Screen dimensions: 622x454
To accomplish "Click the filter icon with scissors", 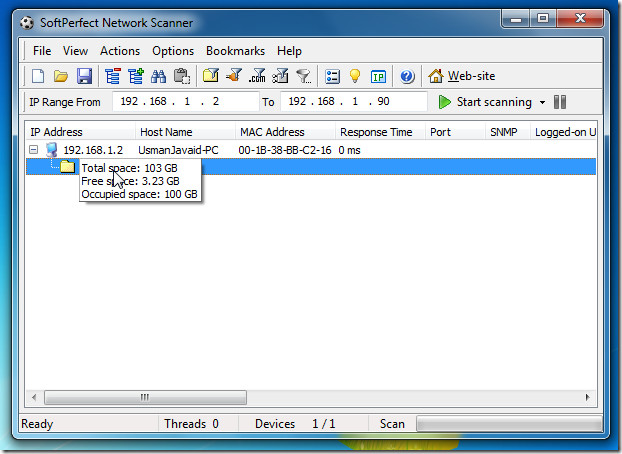I will 280,75.
